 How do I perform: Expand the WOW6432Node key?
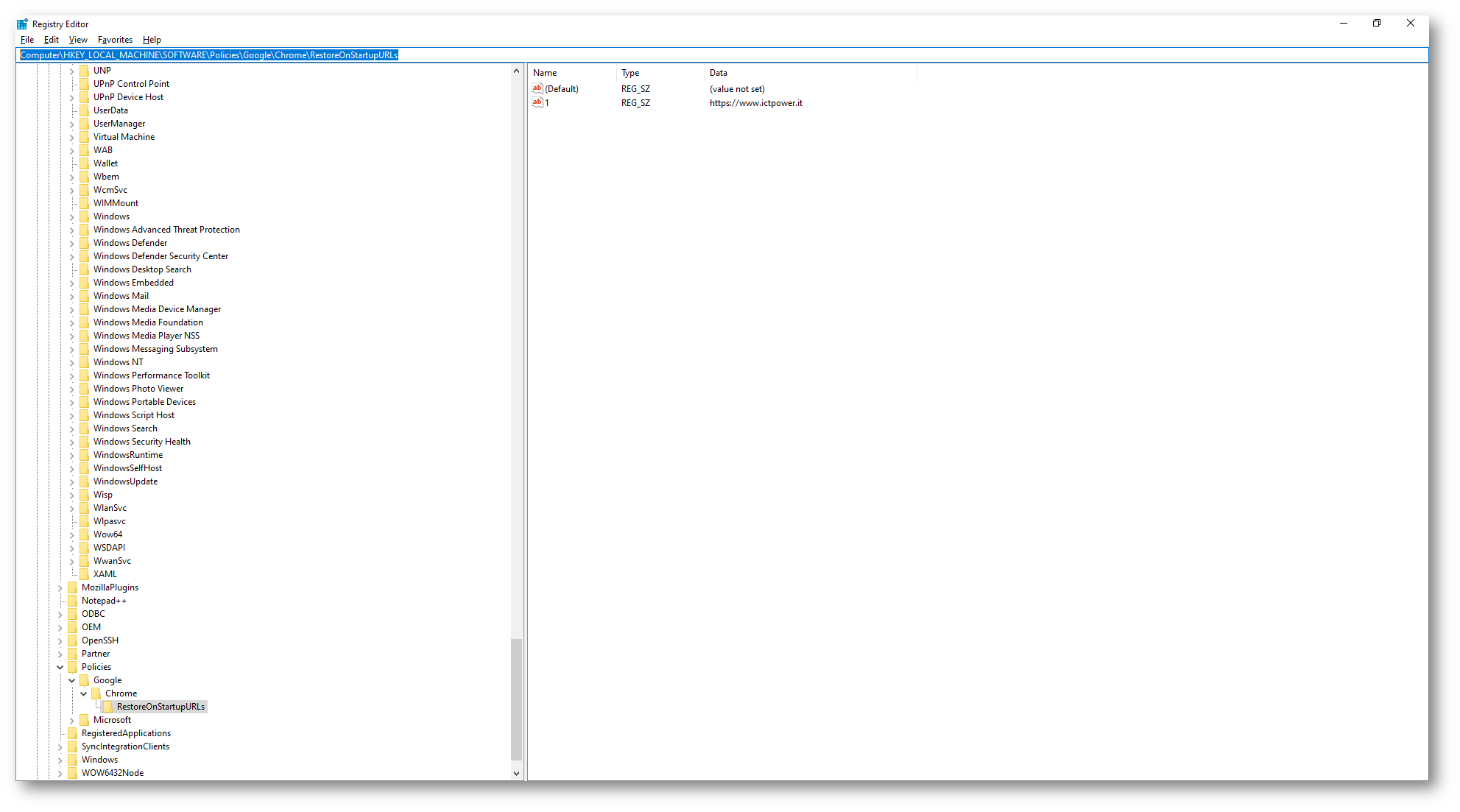60,773
